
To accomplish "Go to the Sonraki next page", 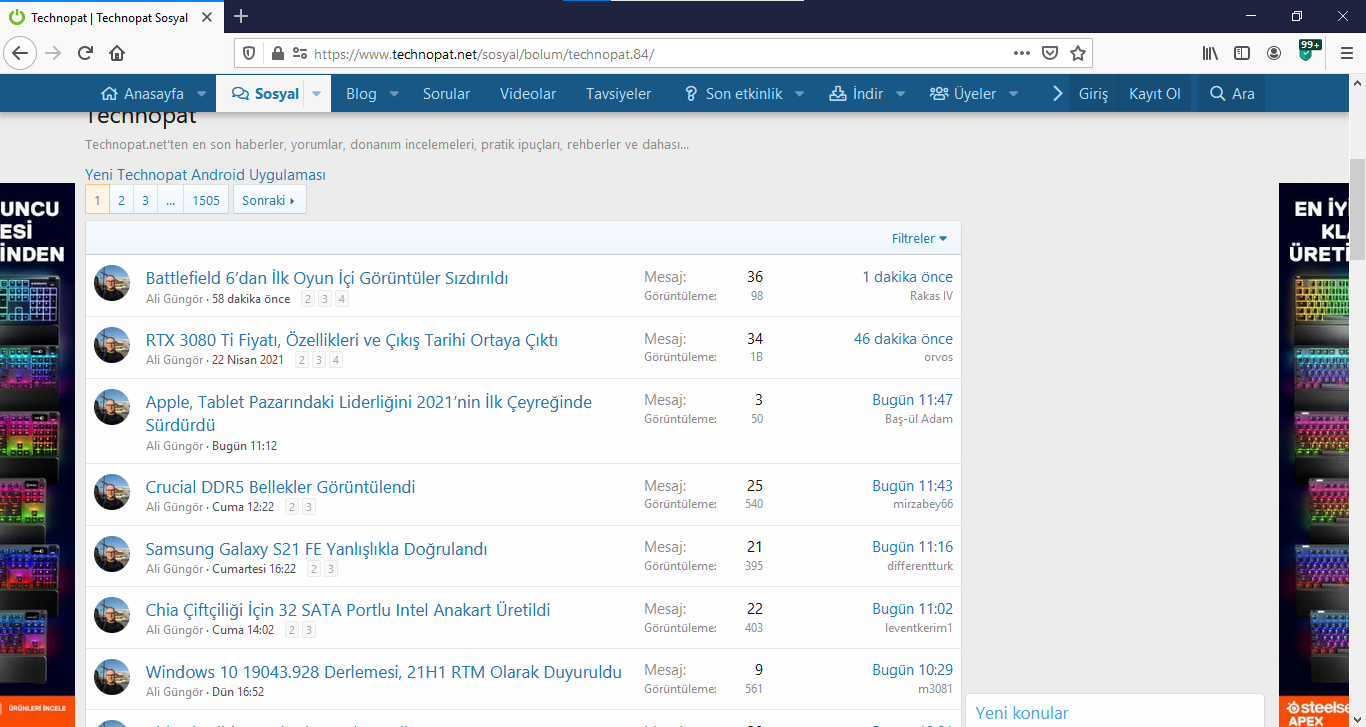I will coord(270,200).
